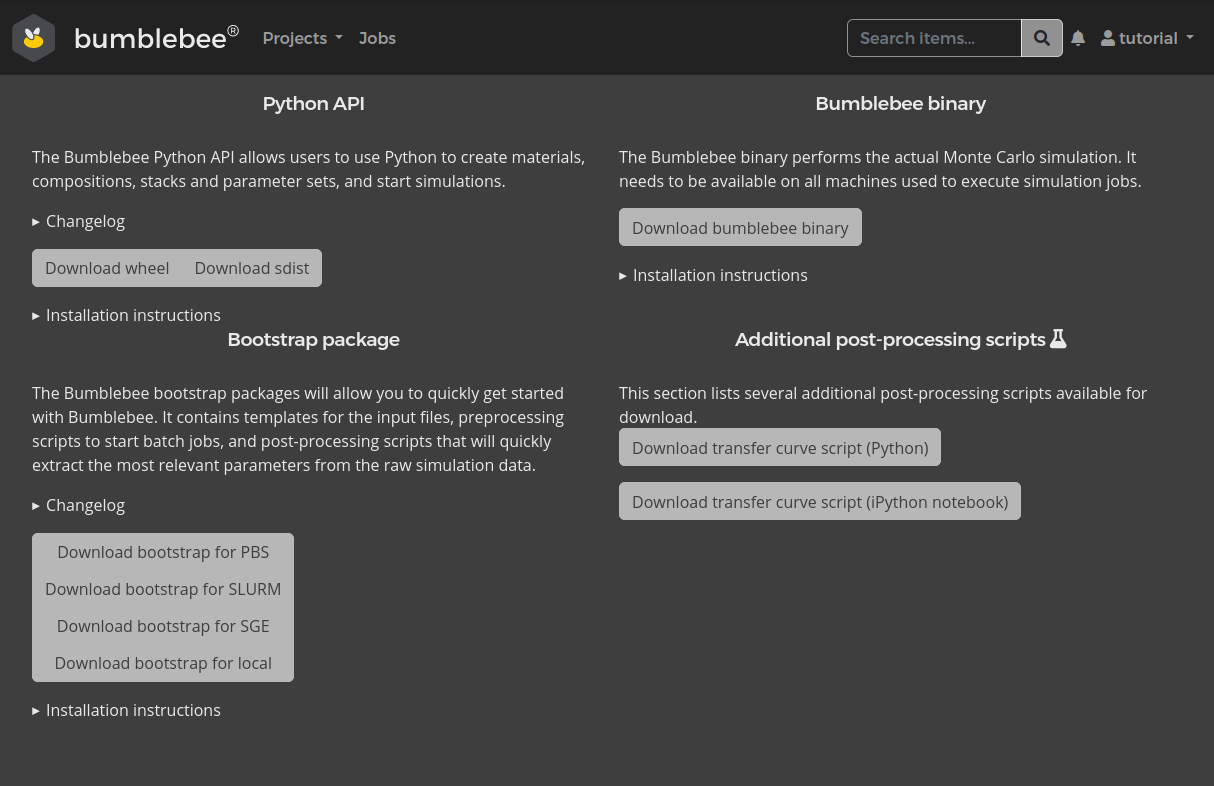Go to the Jobs page
Viewport: 1214px width, 786px height.
(377, 38)
